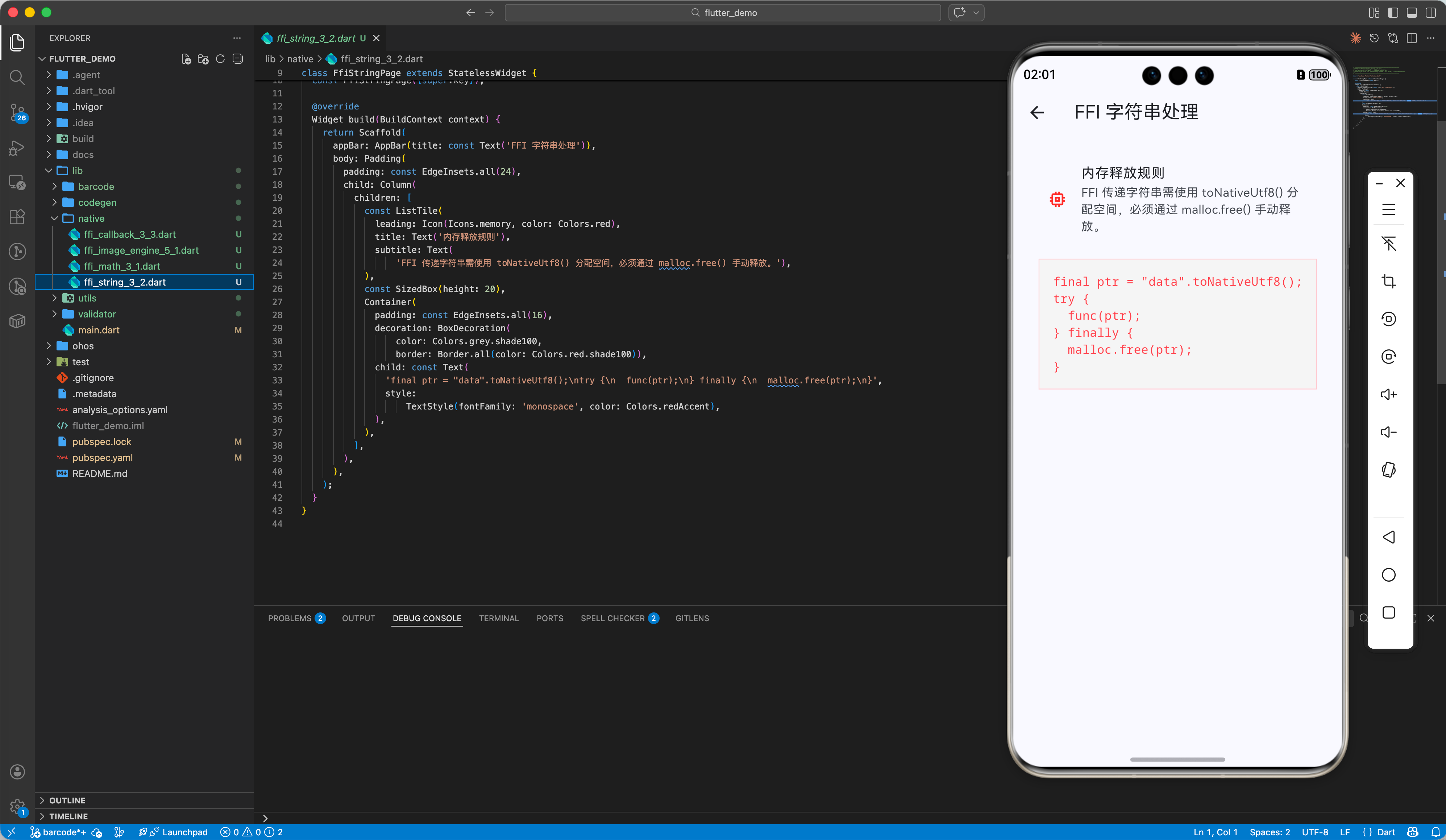Toggle the bottom panel layout button
The image size is (1446, 840).
1412,13
